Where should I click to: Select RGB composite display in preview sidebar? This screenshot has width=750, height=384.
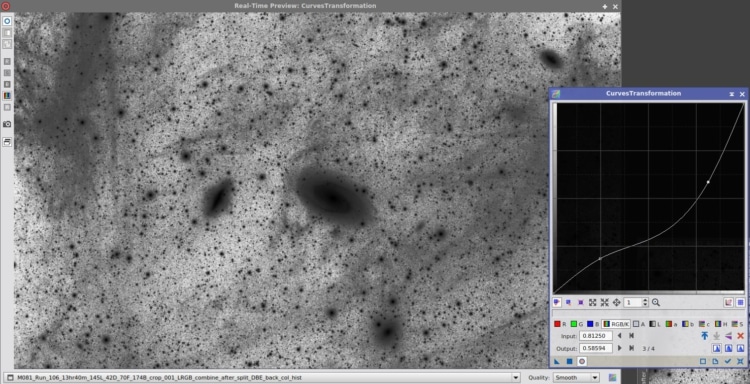7,96
